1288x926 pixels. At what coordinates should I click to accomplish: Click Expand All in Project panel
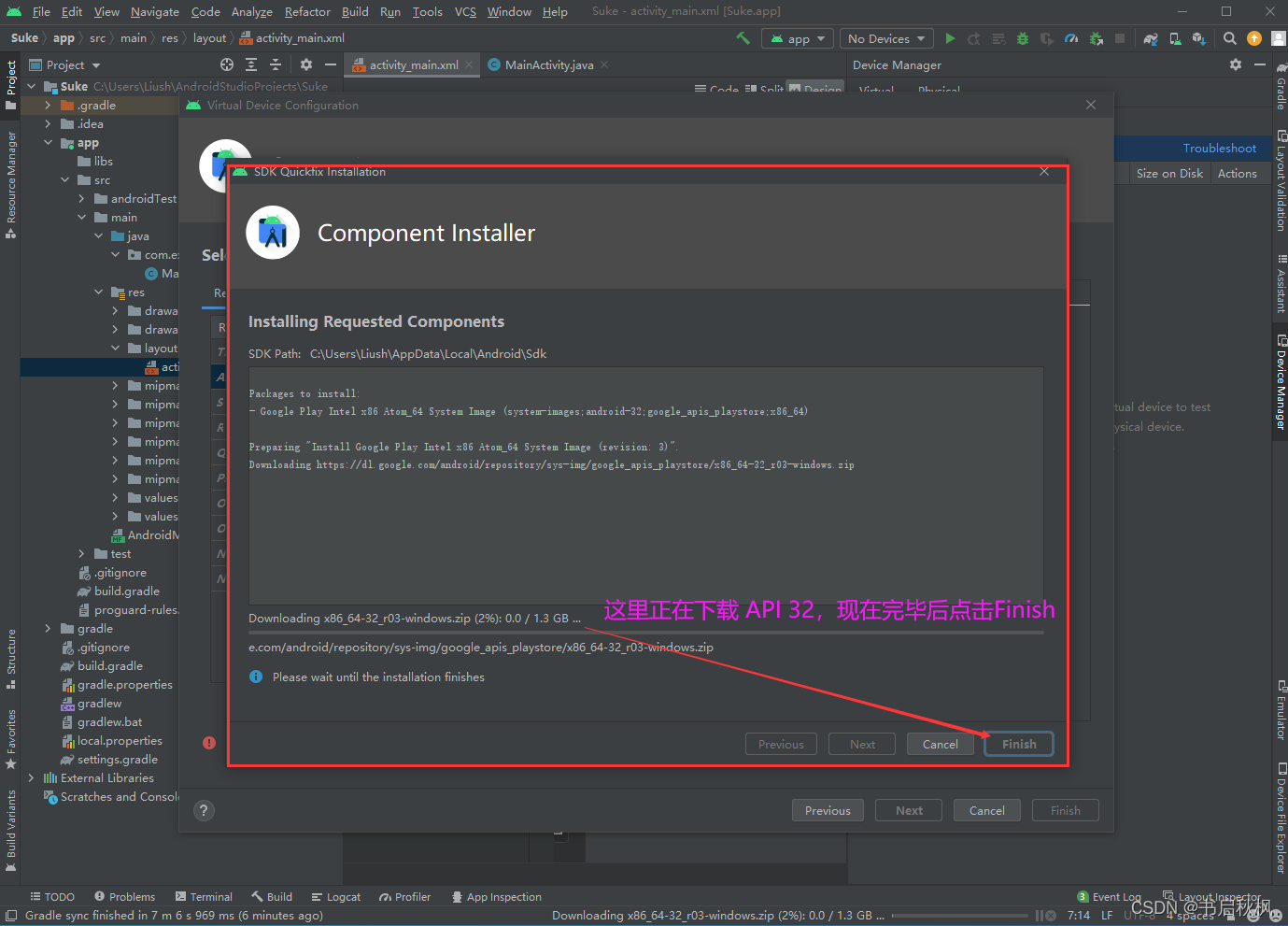[x=251, y=64]
